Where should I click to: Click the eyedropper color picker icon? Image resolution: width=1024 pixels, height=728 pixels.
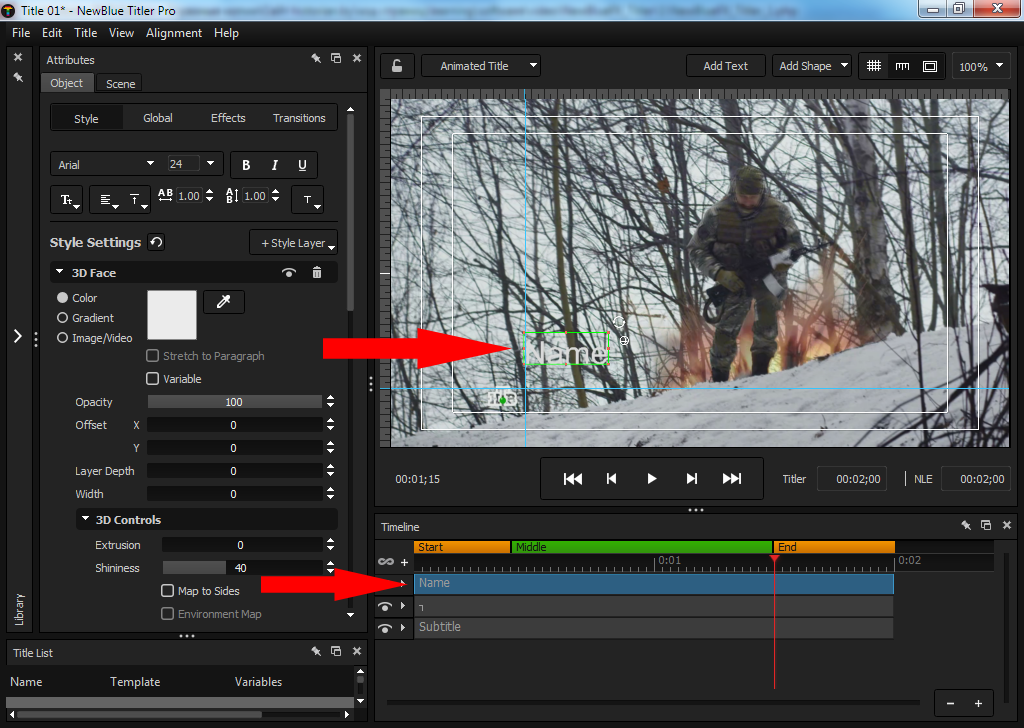pyautogui.click(x=223, y=301)
